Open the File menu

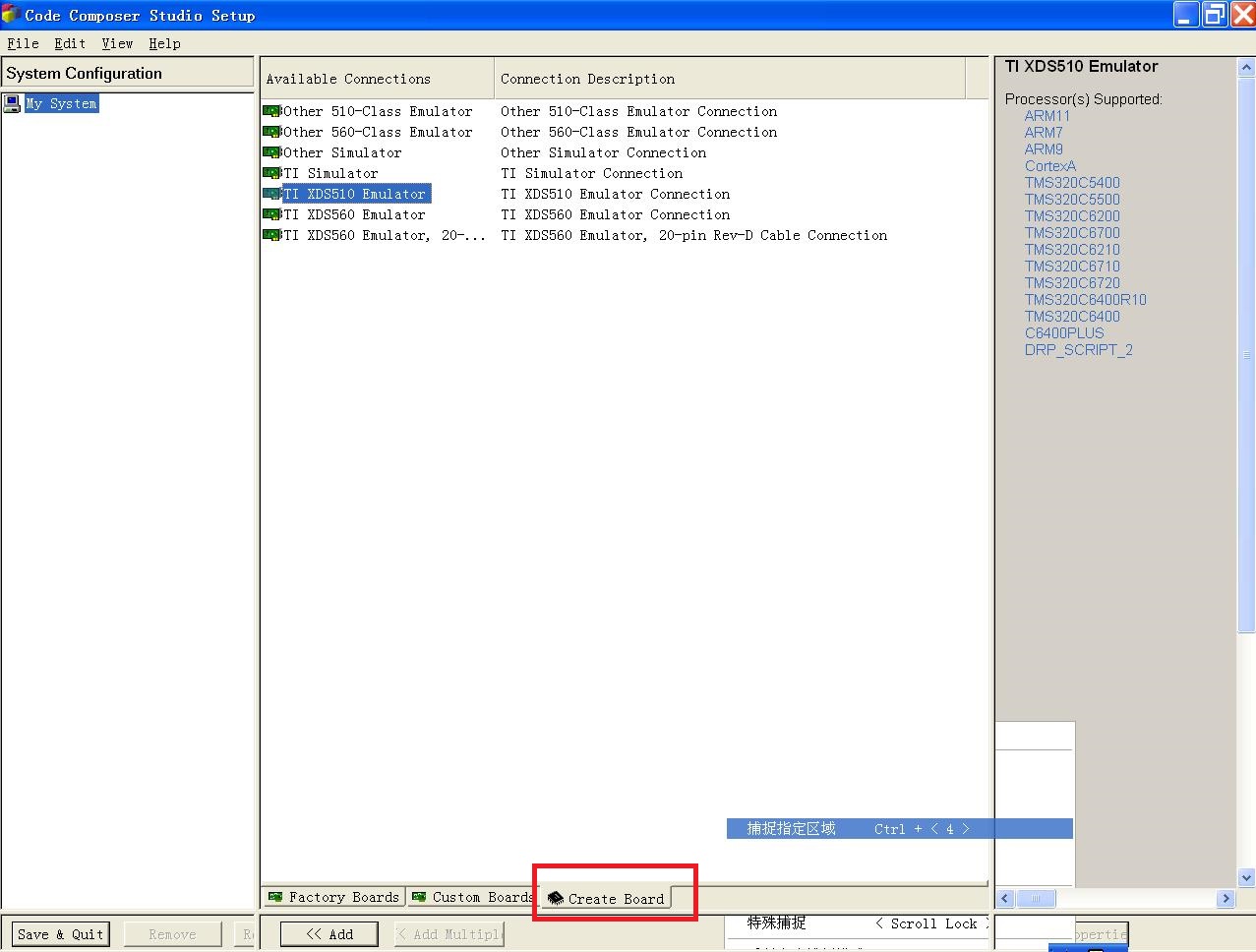point(23,43)
